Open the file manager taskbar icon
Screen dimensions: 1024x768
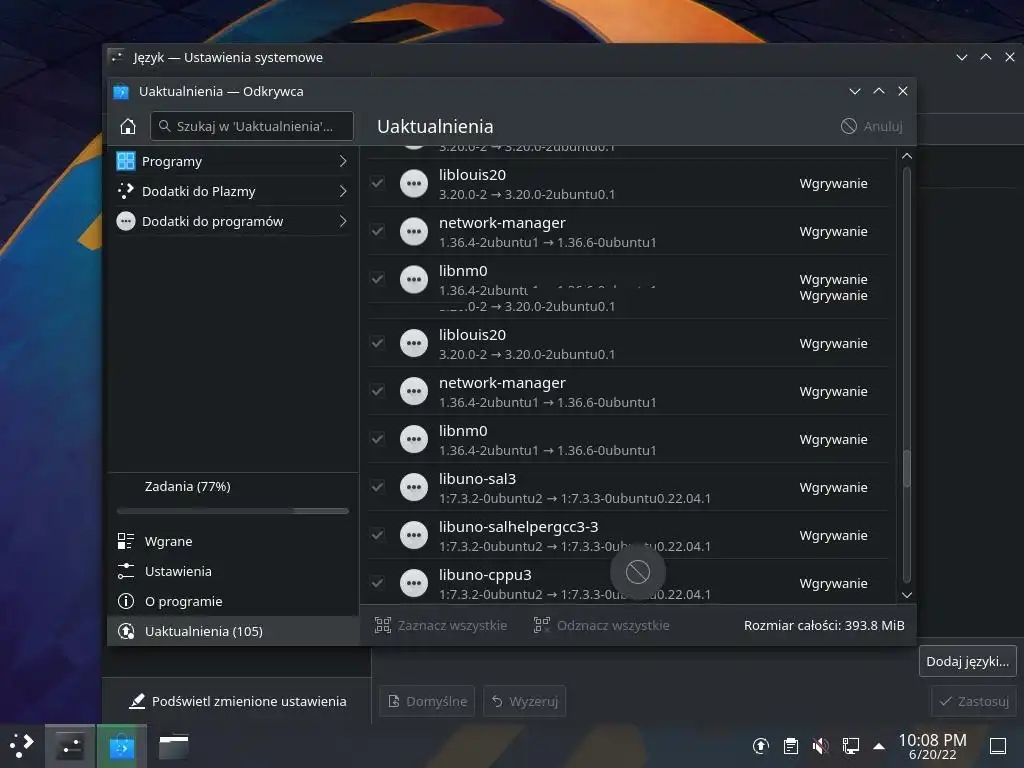pos(174,746)
